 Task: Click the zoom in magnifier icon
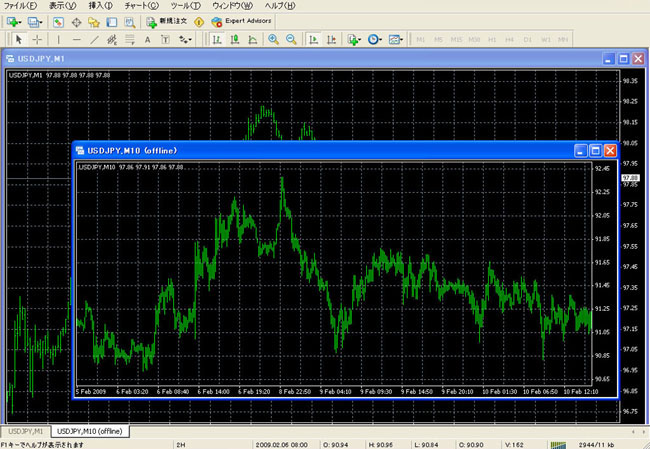[273, 39]
